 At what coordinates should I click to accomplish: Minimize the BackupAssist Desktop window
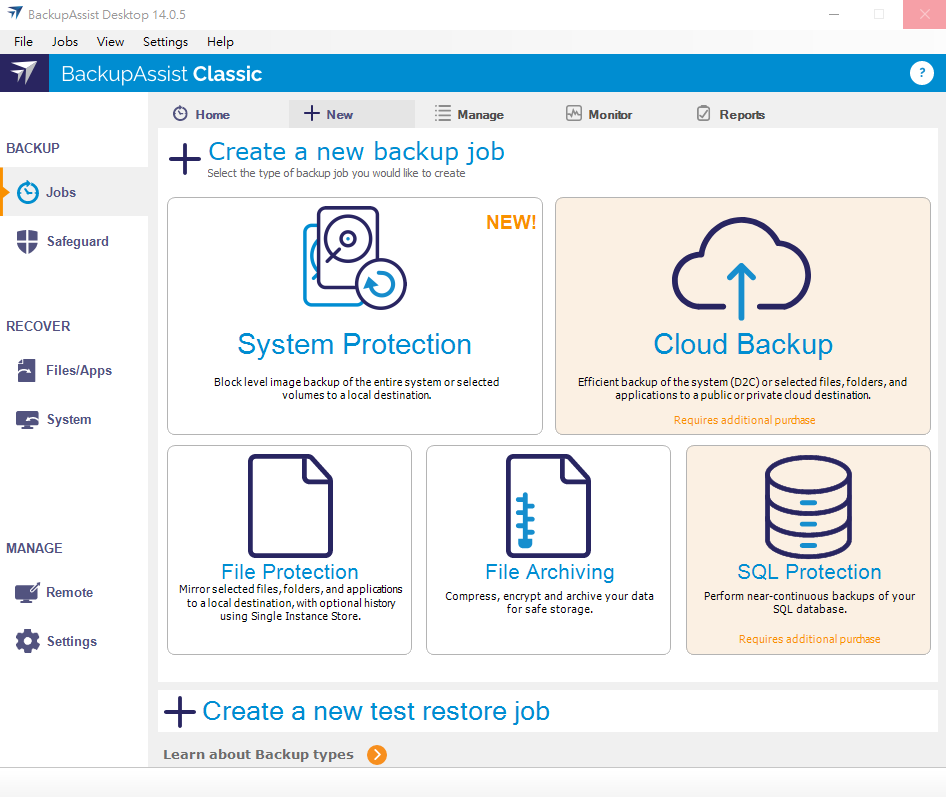[x=834, y=14]
